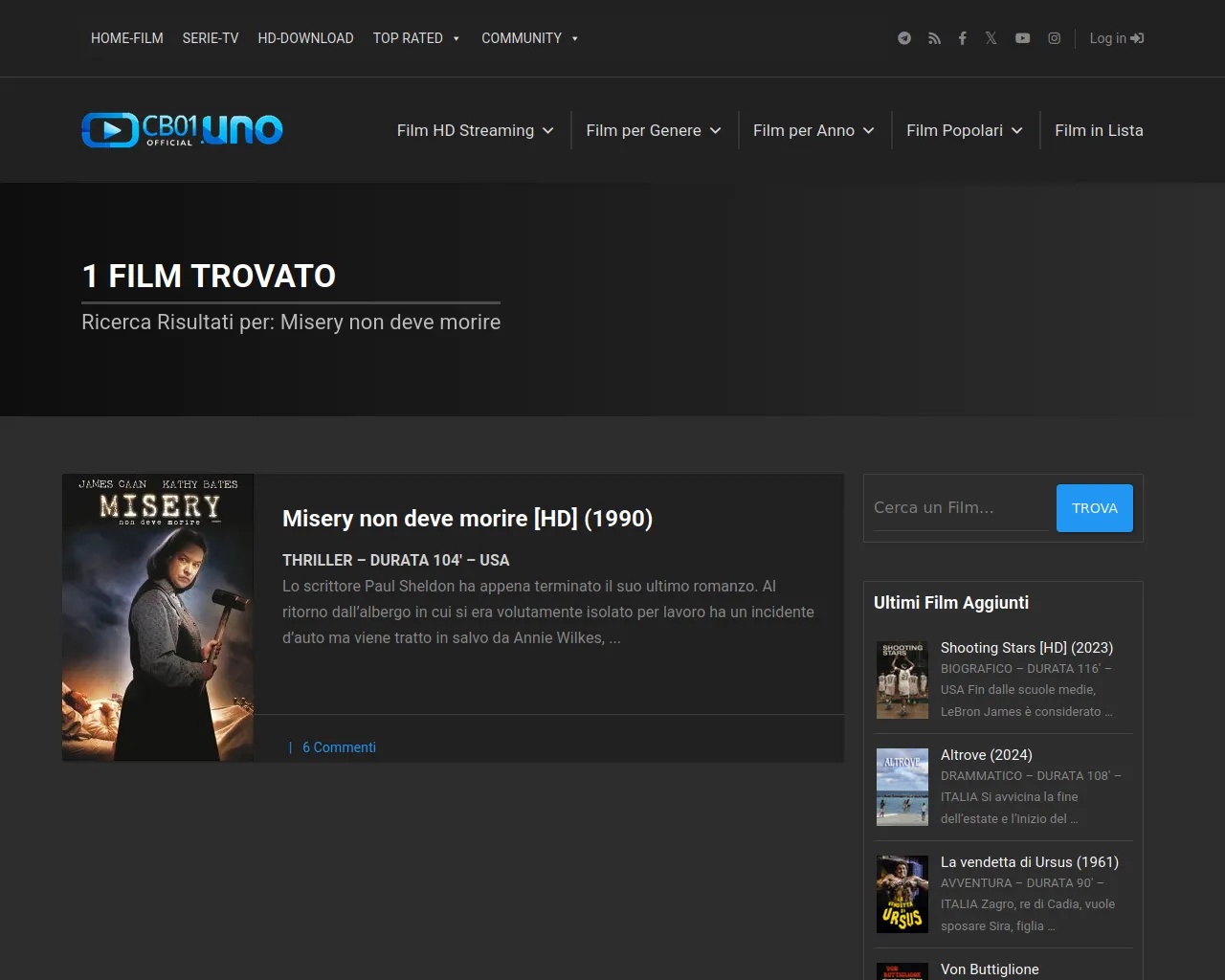Open the HD-DOWNLOAD section
The width and height of the screenshot is (1225, 980).
306,38
